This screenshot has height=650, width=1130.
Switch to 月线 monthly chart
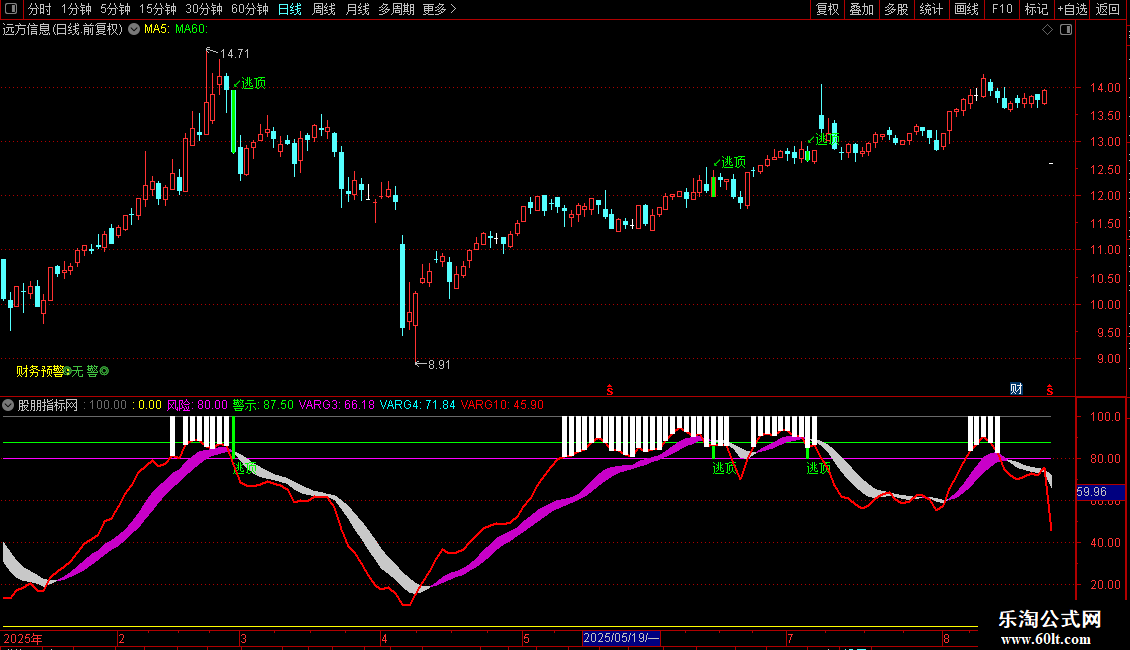point(357,9)
